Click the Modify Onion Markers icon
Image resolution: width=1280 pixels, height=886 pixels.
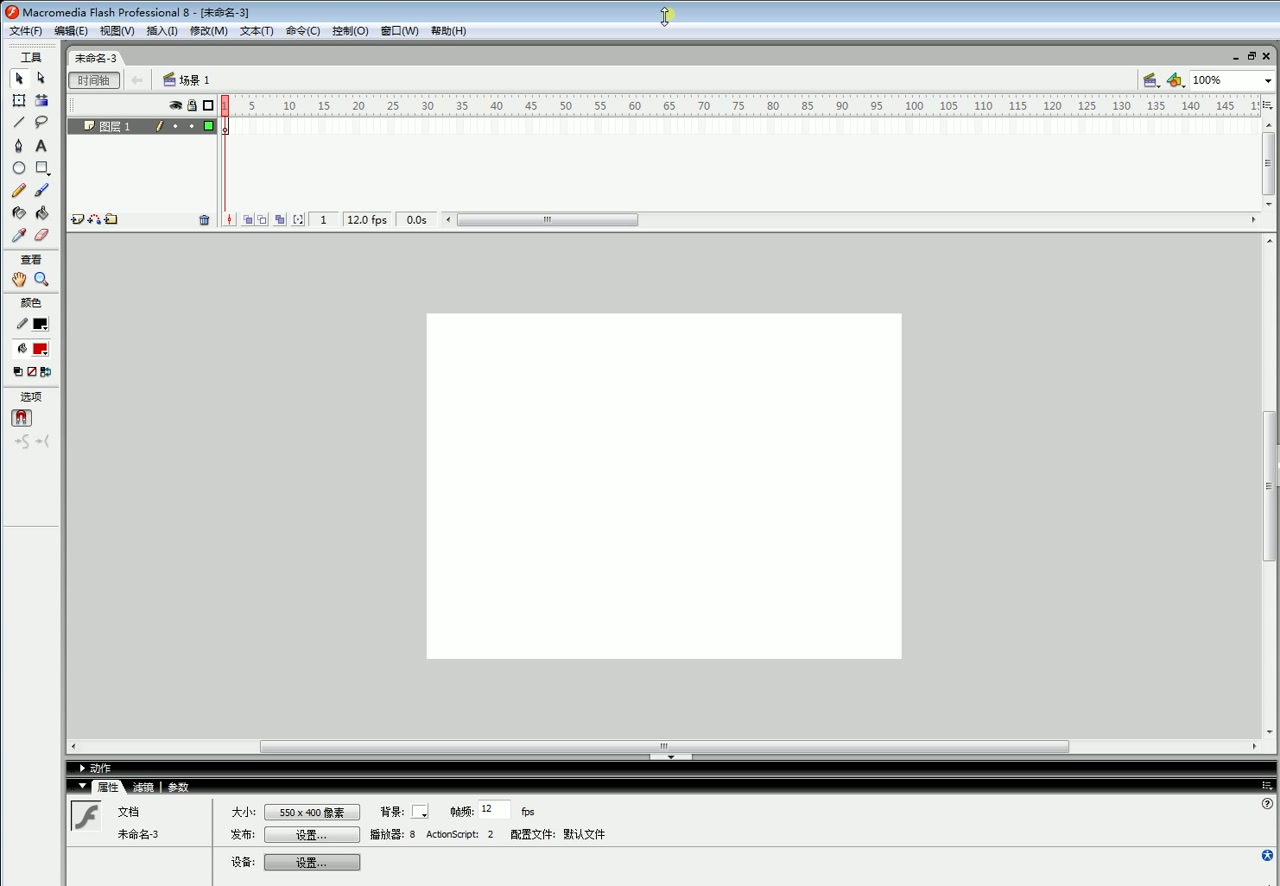coord(298,220)
